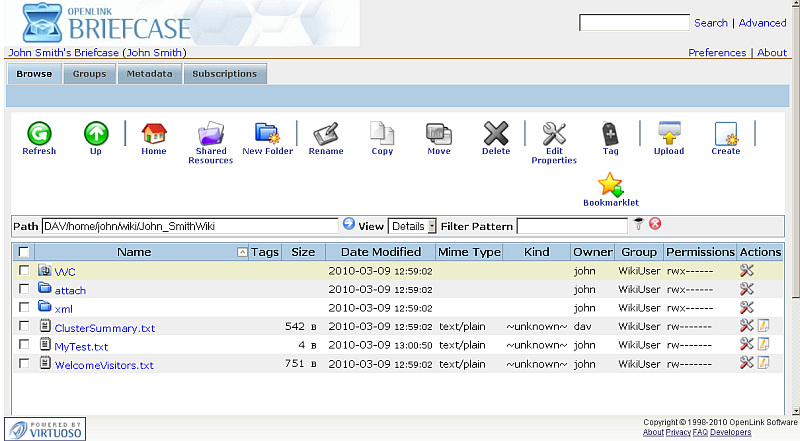
Task: Switch to the Groups tab
Action: pos(89,74)
